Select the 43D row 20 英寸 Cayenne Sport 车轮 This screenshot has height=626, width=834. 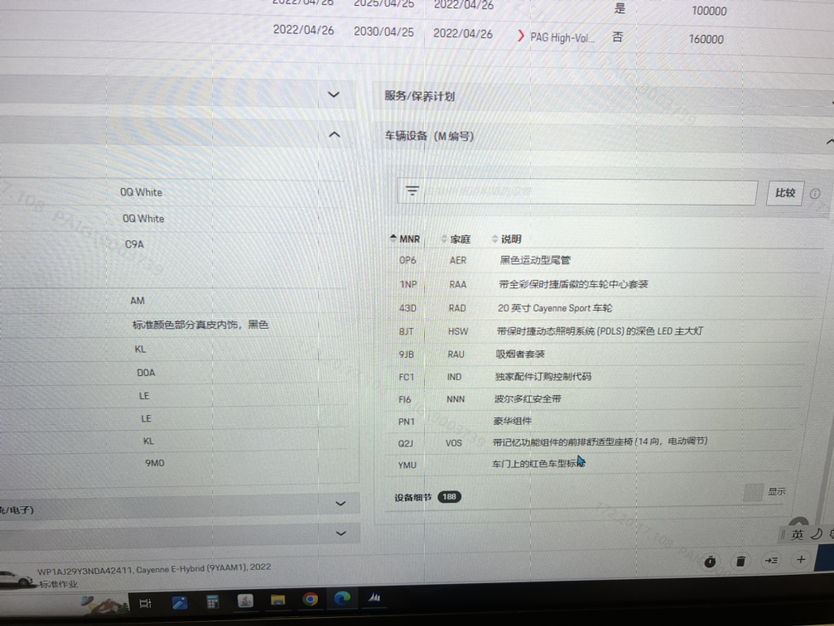pos(600,308)
